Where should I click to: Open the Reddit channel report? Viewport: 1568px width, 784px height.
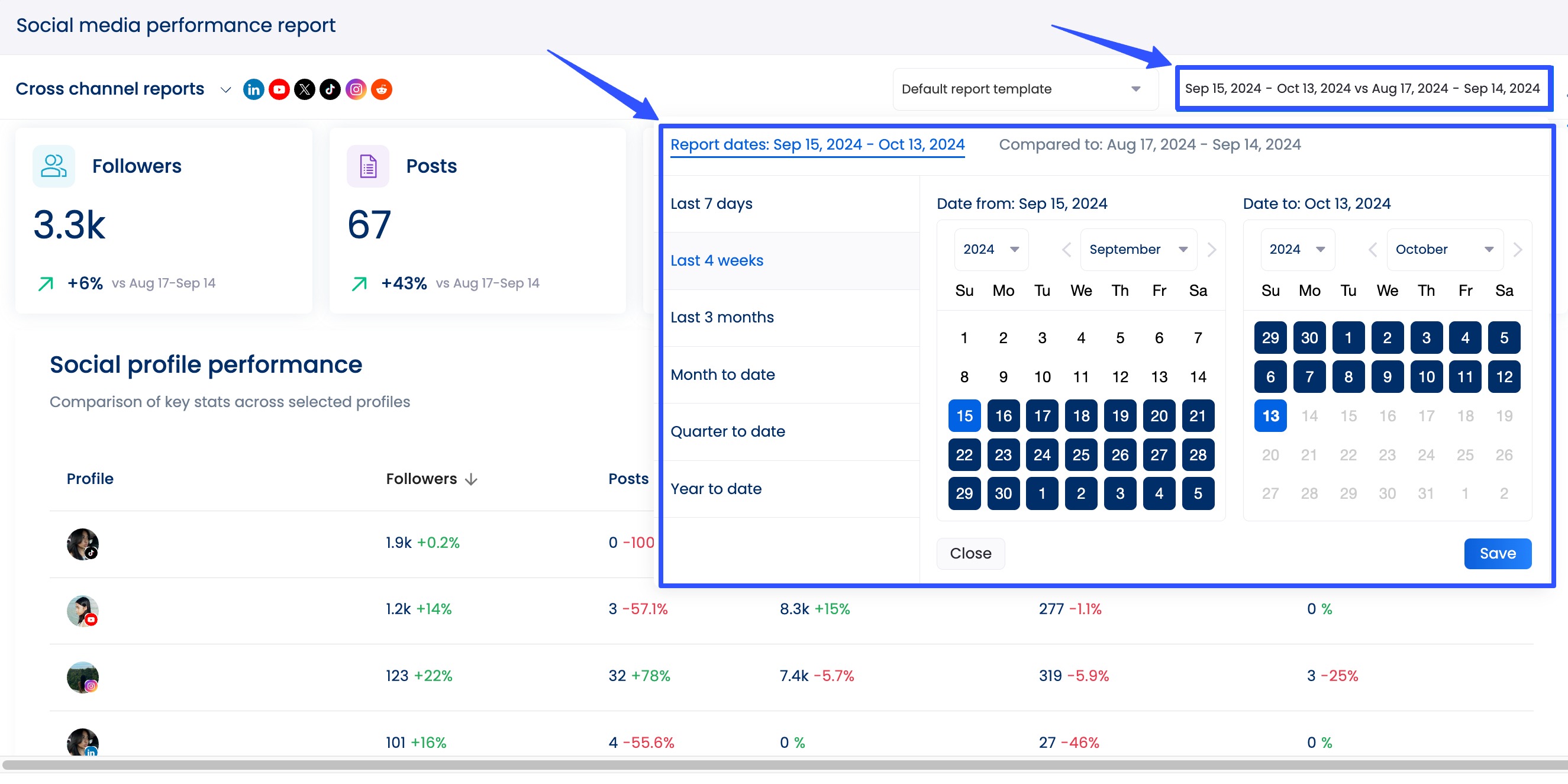pos(382,89)
